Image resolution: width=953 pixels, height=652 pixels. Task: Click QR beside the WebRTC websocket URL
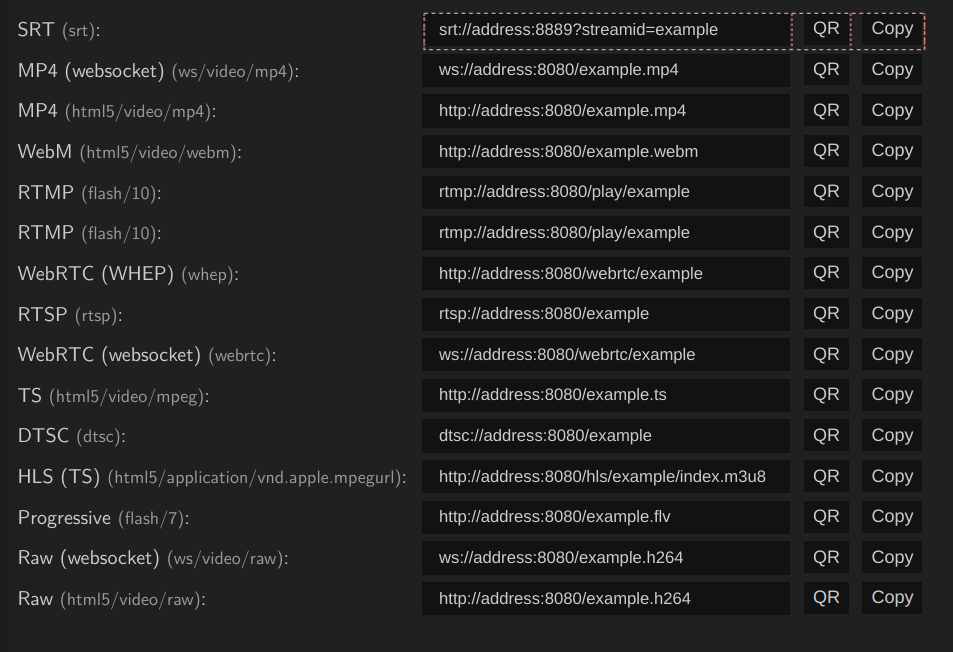pos(825,353)
